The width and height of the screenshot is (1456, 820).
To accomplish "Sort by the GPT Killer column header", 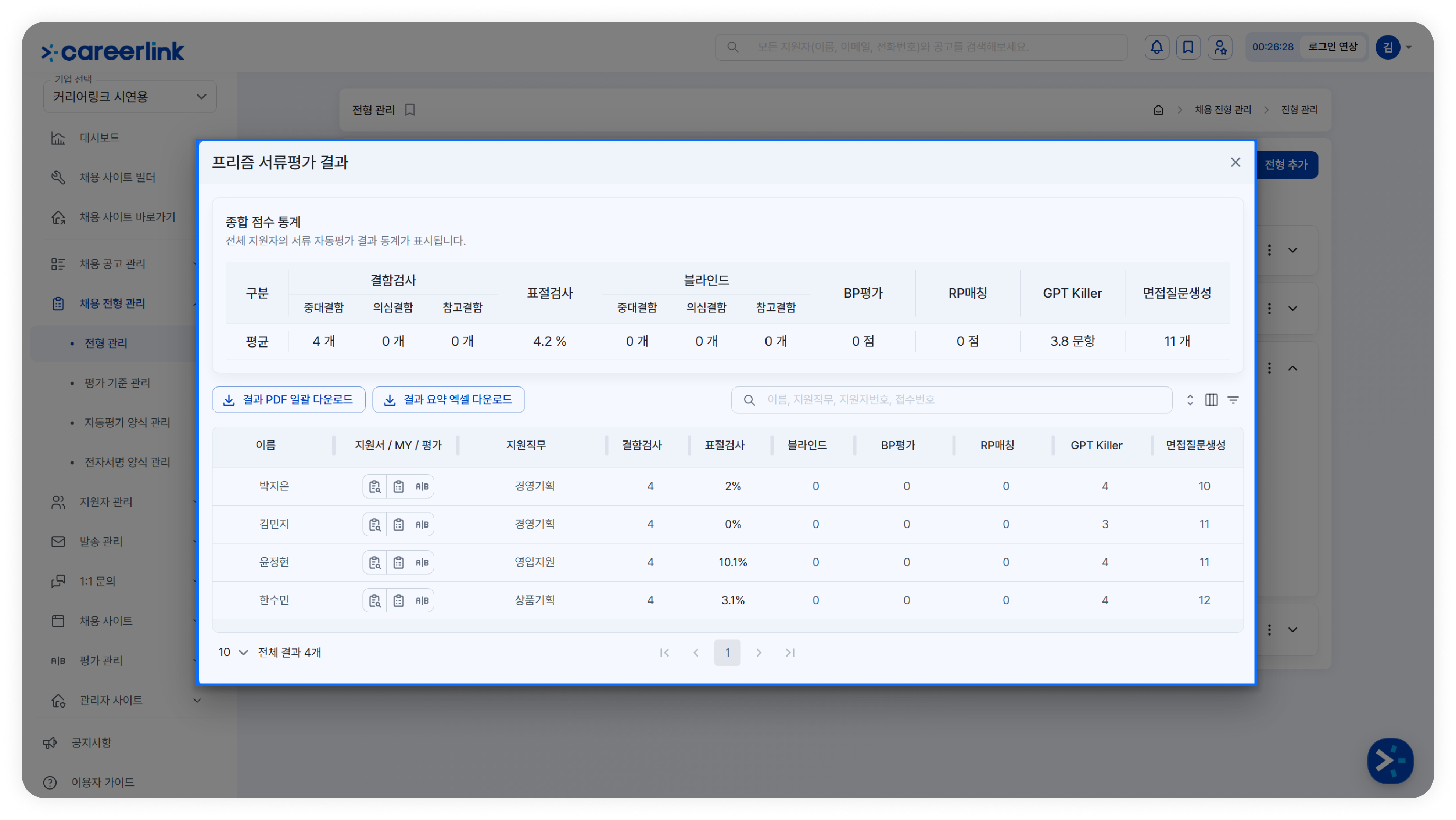I will [1097, 445].
